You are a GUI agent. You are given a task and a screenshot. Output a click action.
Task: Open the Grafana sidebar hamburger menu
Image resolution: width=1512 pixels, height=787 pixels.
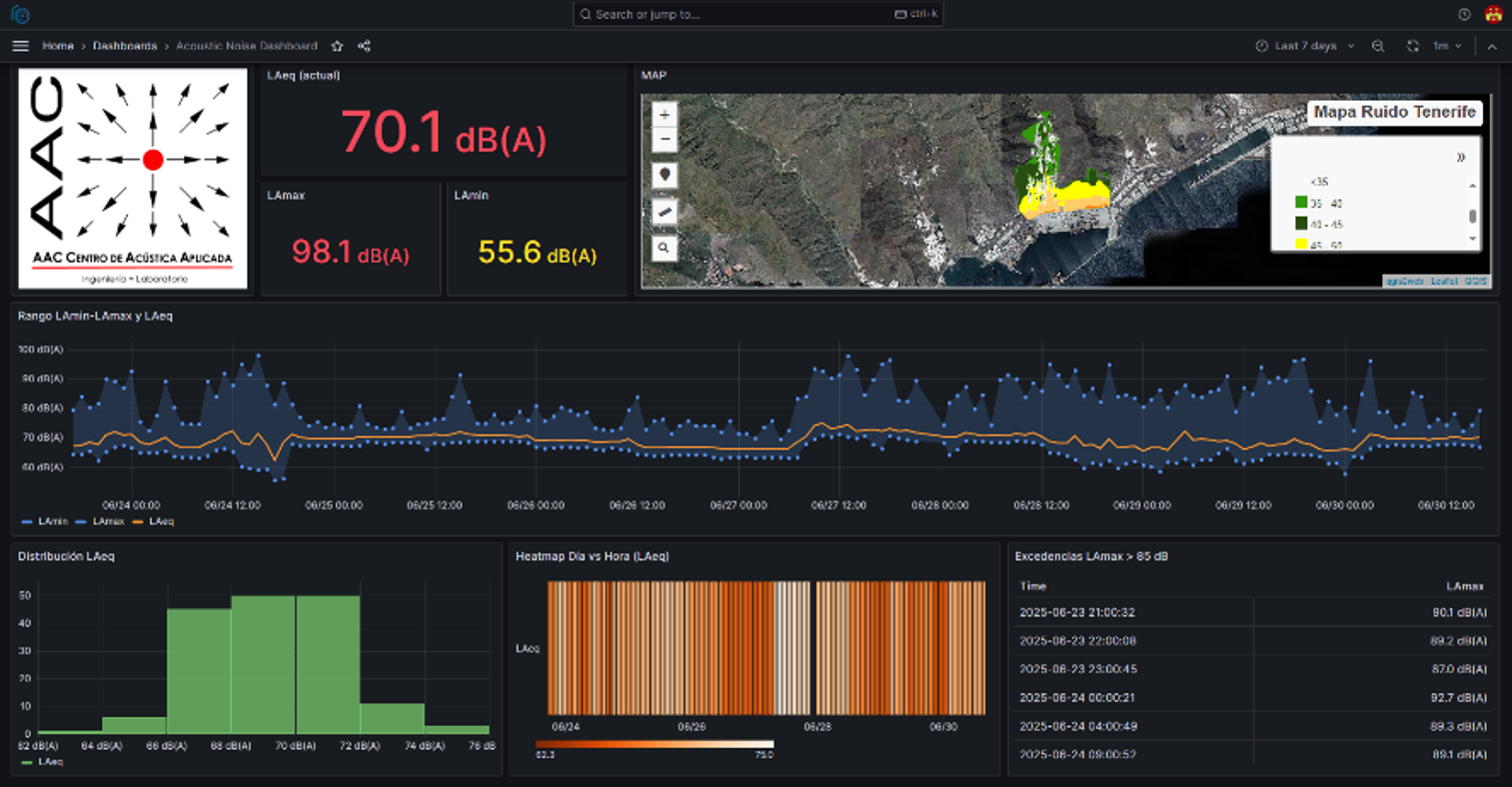pyautogui.click(x=20, y=46)
